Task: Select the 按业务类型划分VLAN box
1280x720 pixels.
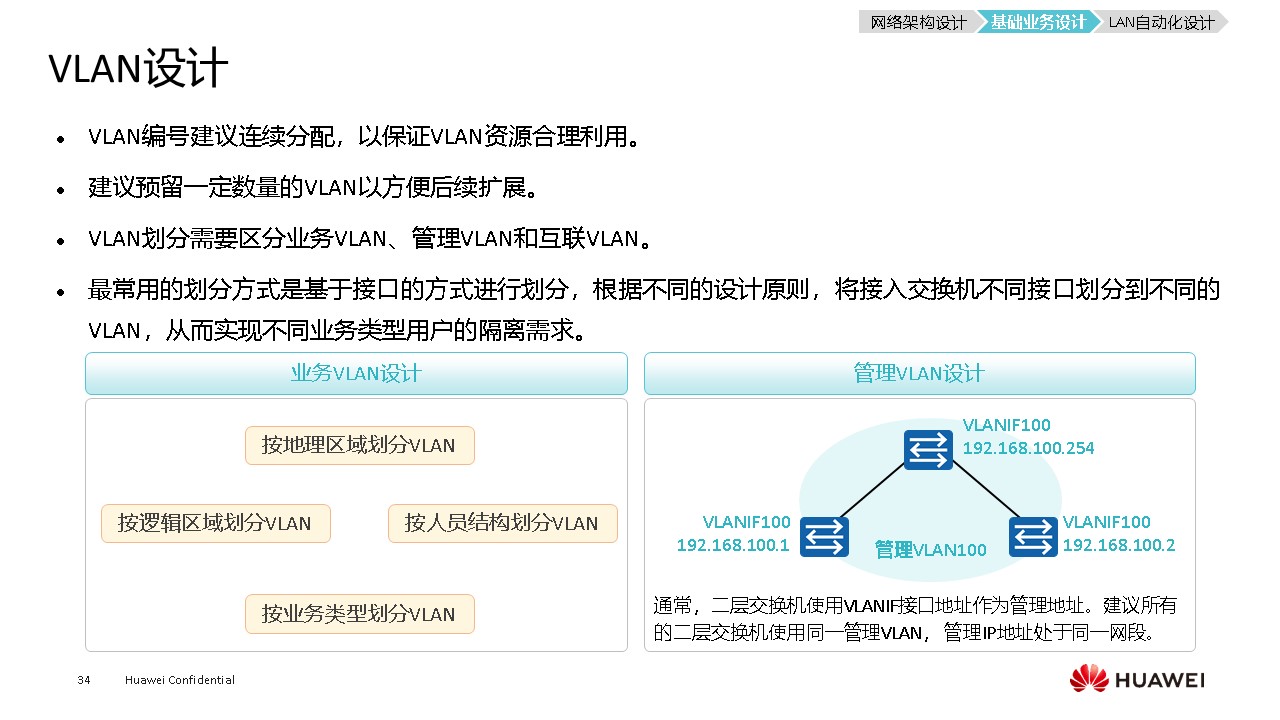Action: 359,614
